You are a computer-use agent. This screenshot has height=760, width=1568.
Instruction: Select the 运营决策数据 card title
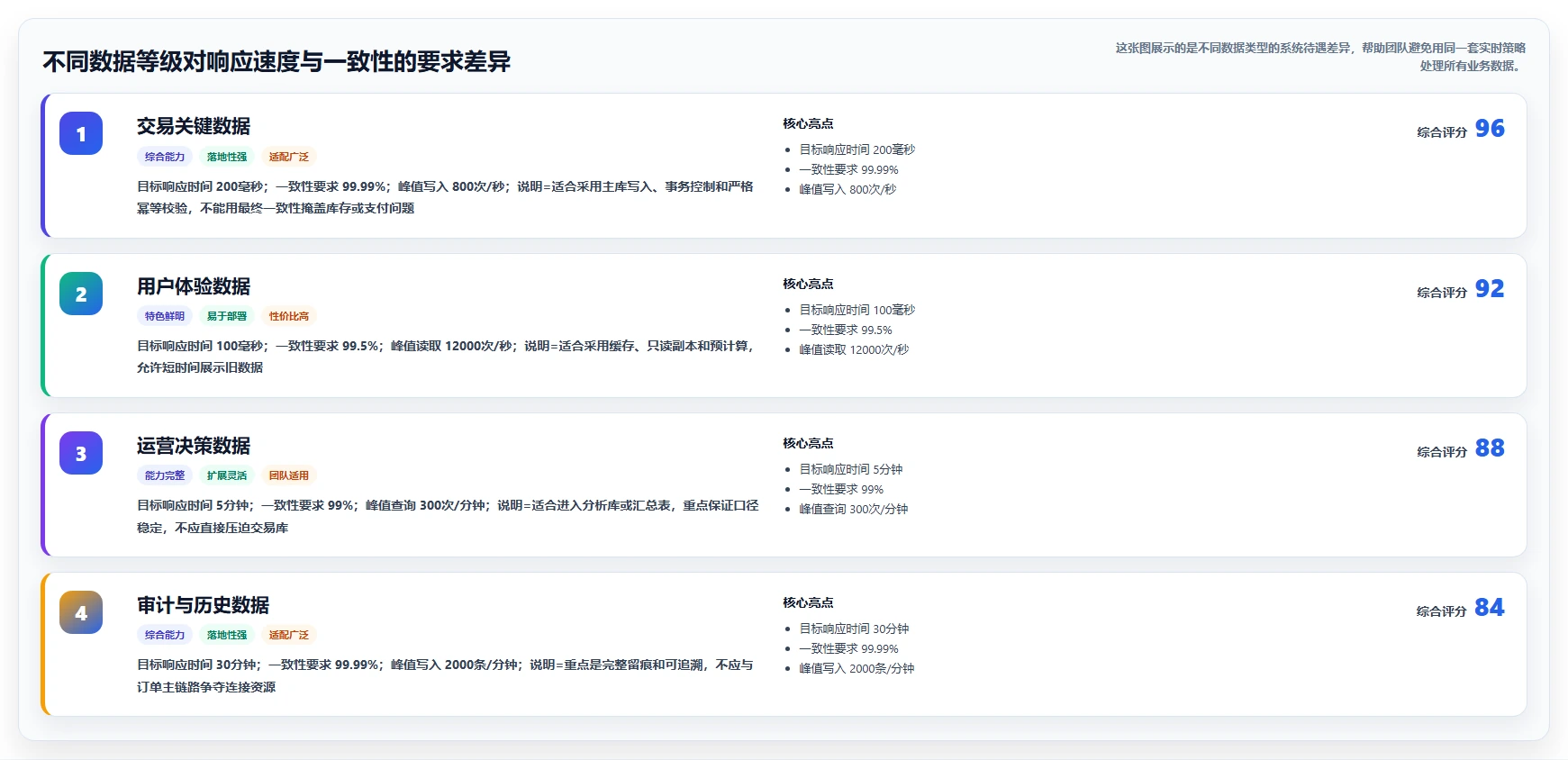(194, 446)
